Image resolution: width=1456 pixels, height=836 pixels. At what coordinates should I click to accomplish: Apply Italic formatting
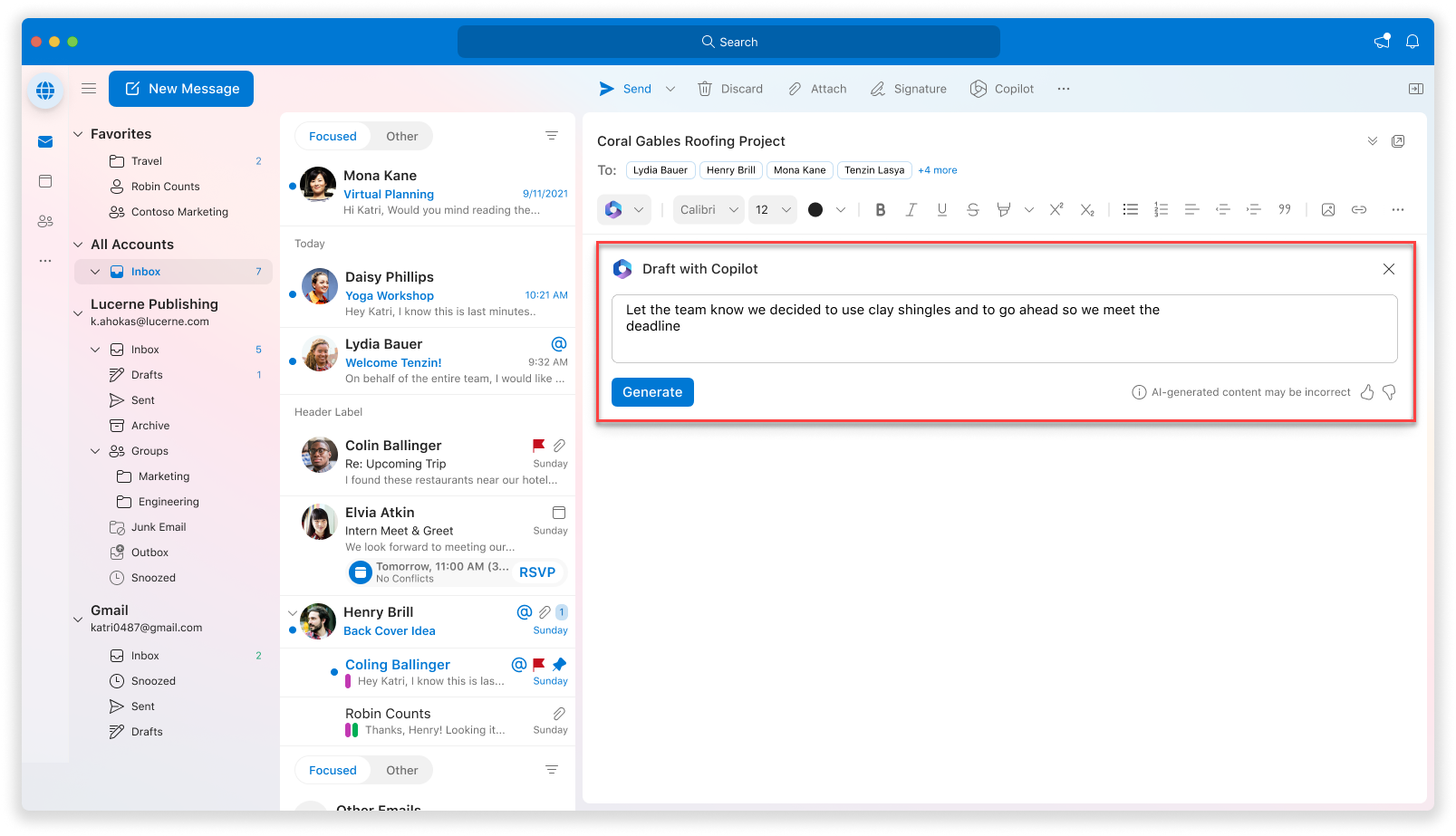click(911, 209)
